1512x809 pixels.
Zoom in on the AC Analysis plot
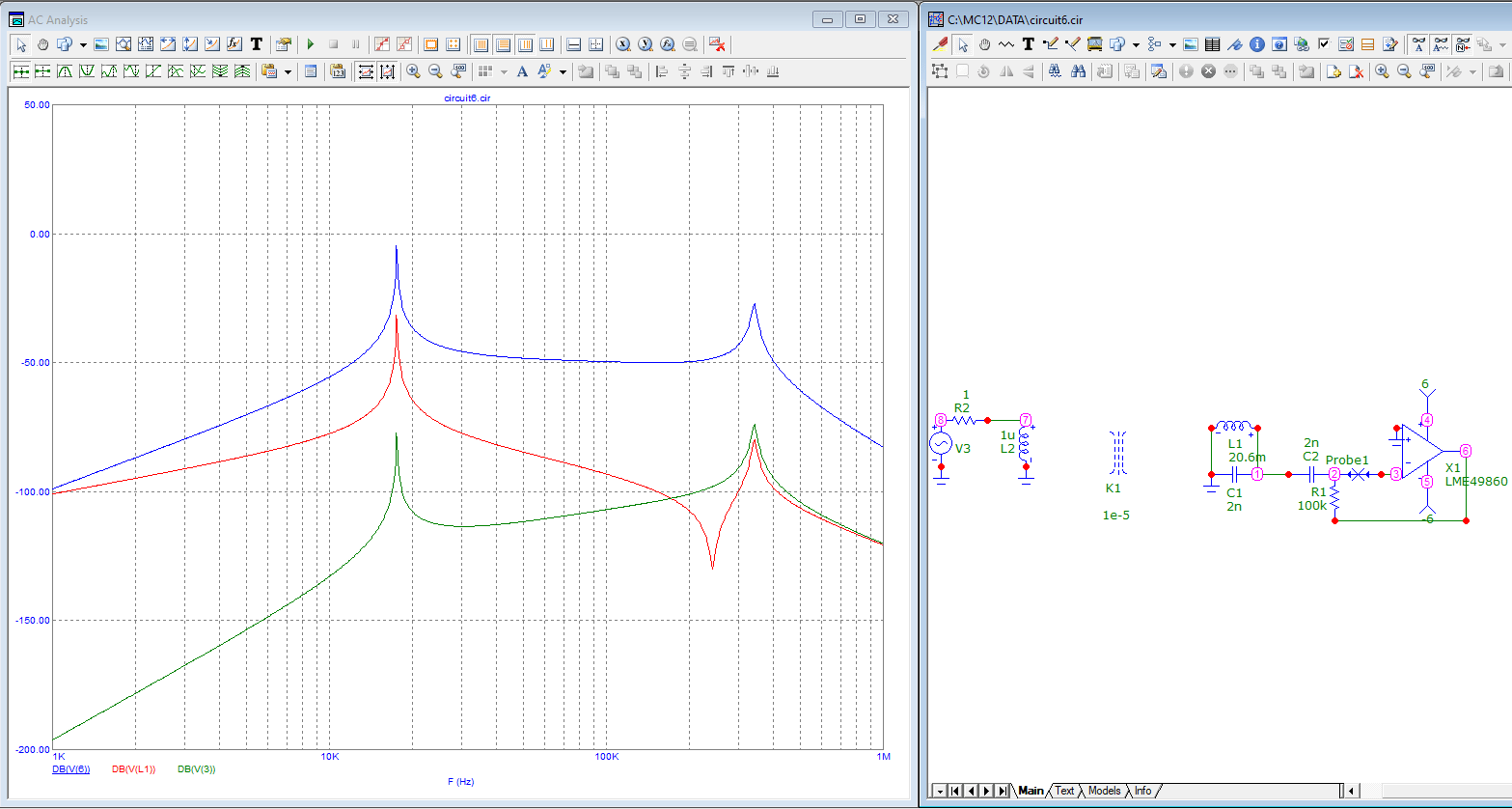pyautogui.click(x=413, y=70)
